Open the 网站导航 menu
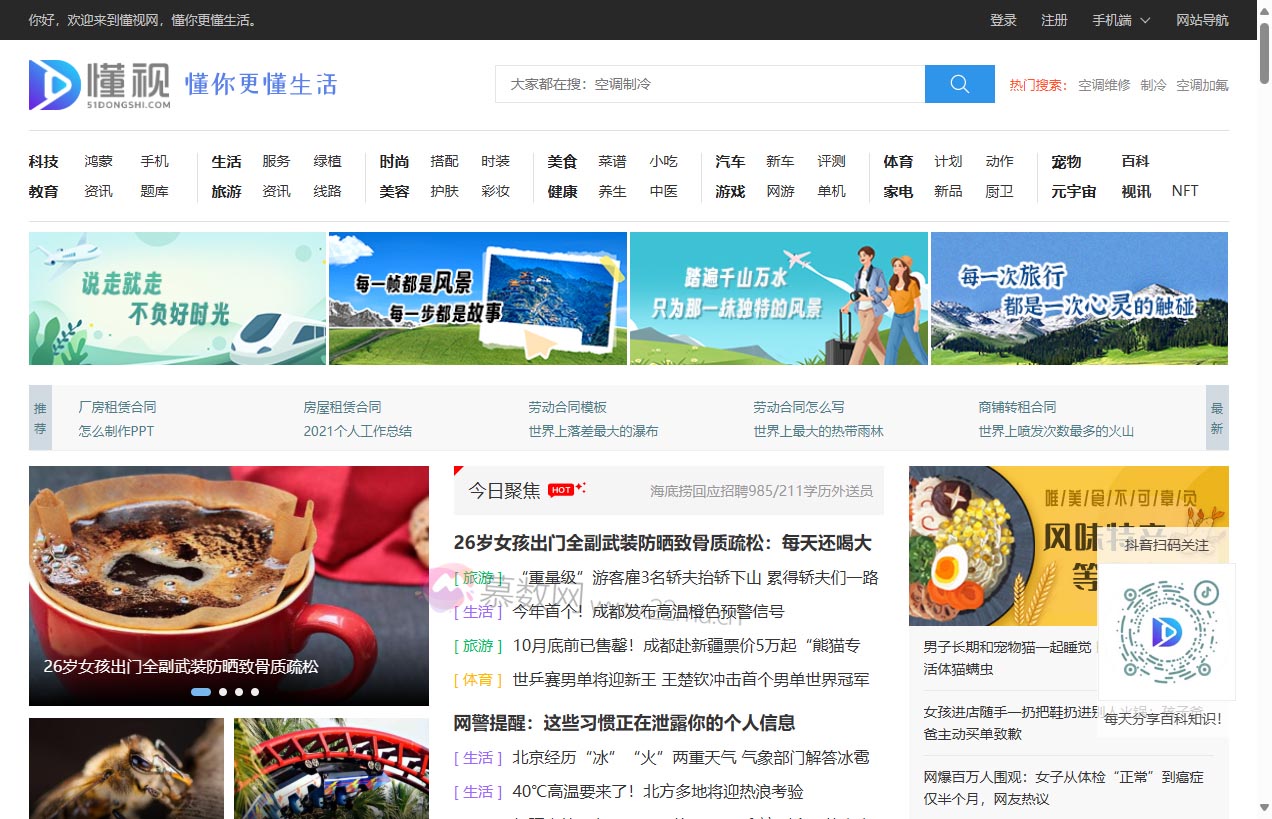The image size is (1272, 819). (x=1202, y=20)
